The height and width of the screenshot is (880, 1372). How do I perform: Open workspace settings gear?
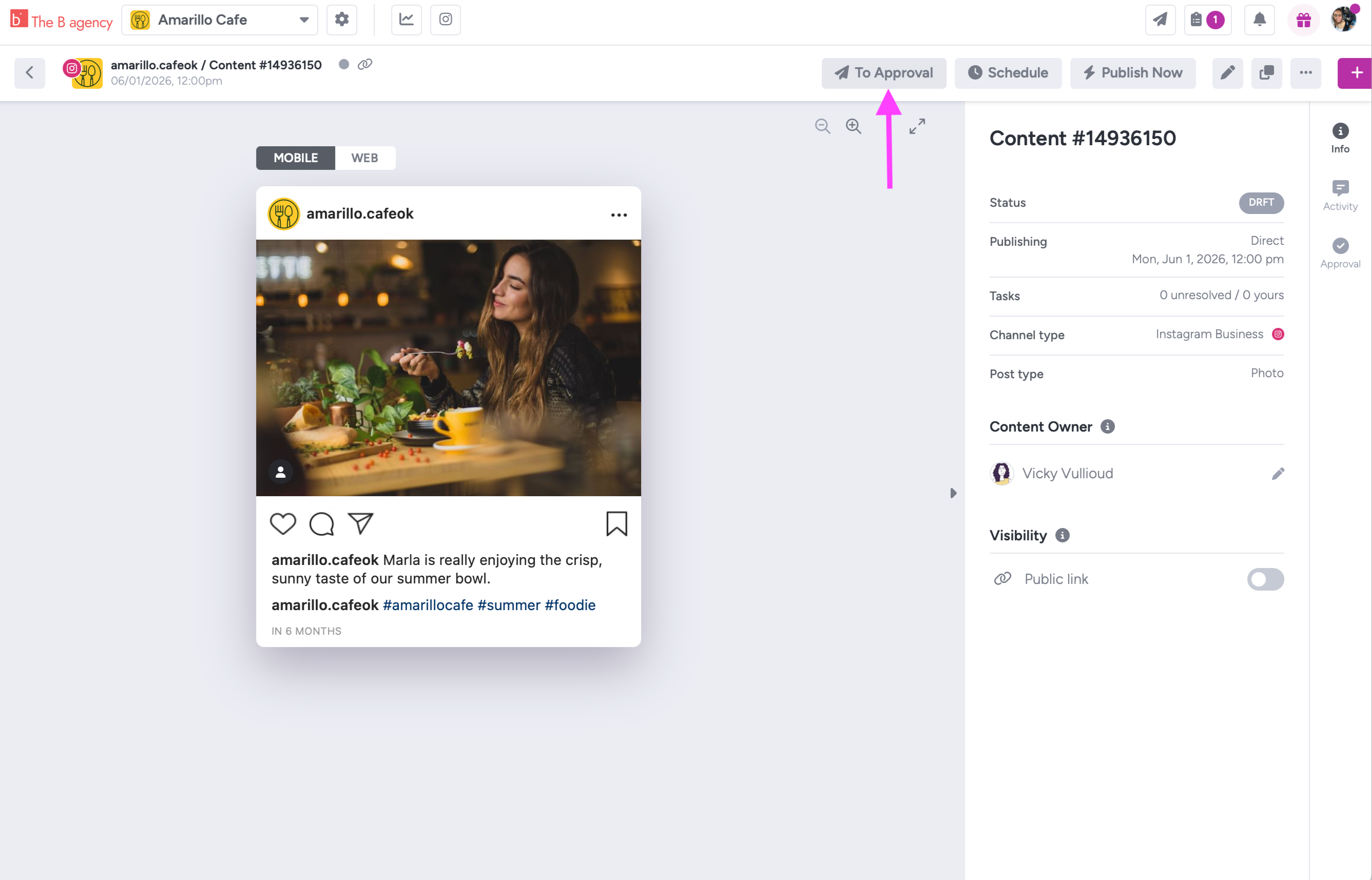[342, 19]
